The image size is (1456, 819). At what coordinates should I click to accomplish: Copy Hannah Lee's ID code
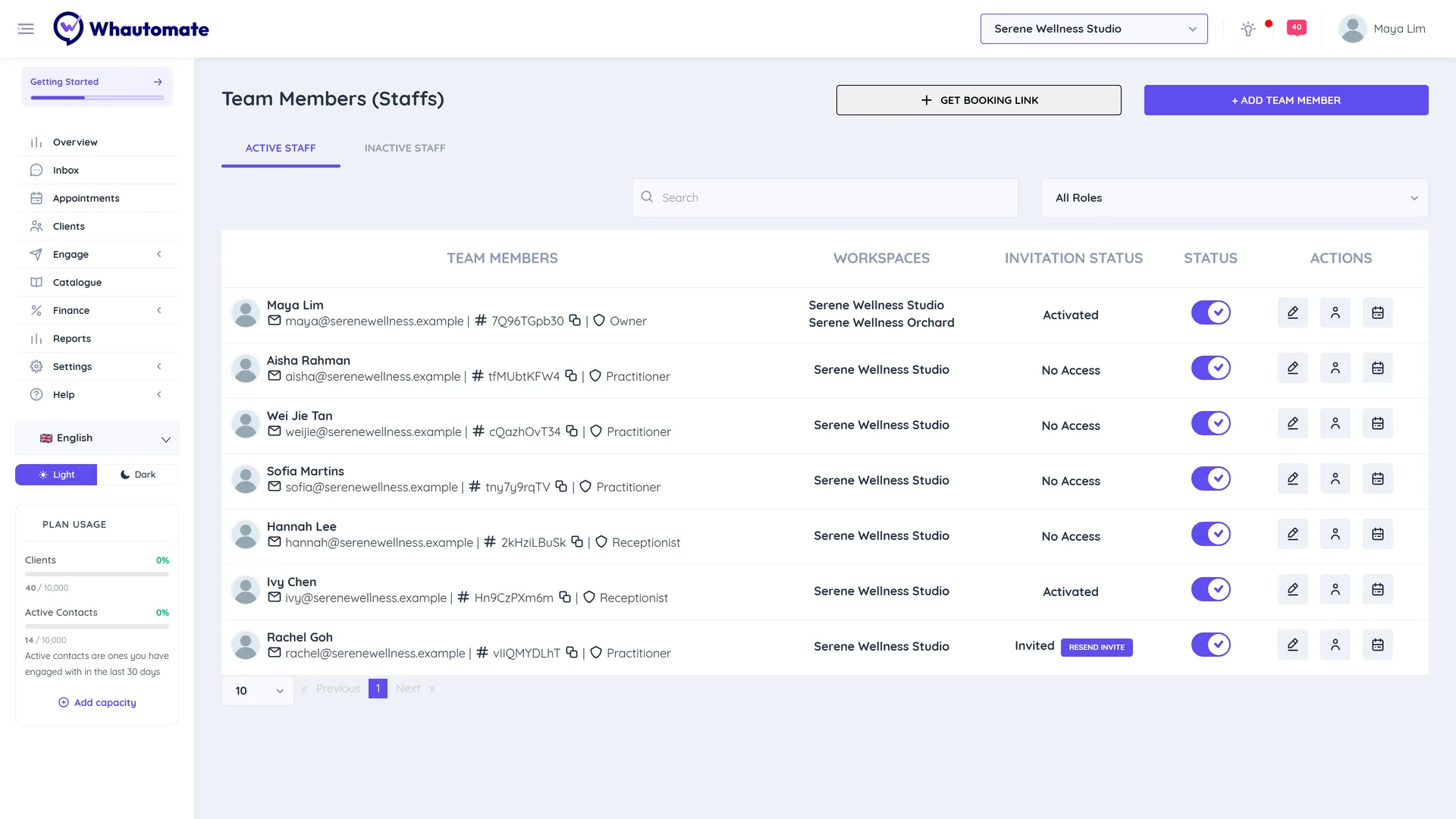coord(577,541)
